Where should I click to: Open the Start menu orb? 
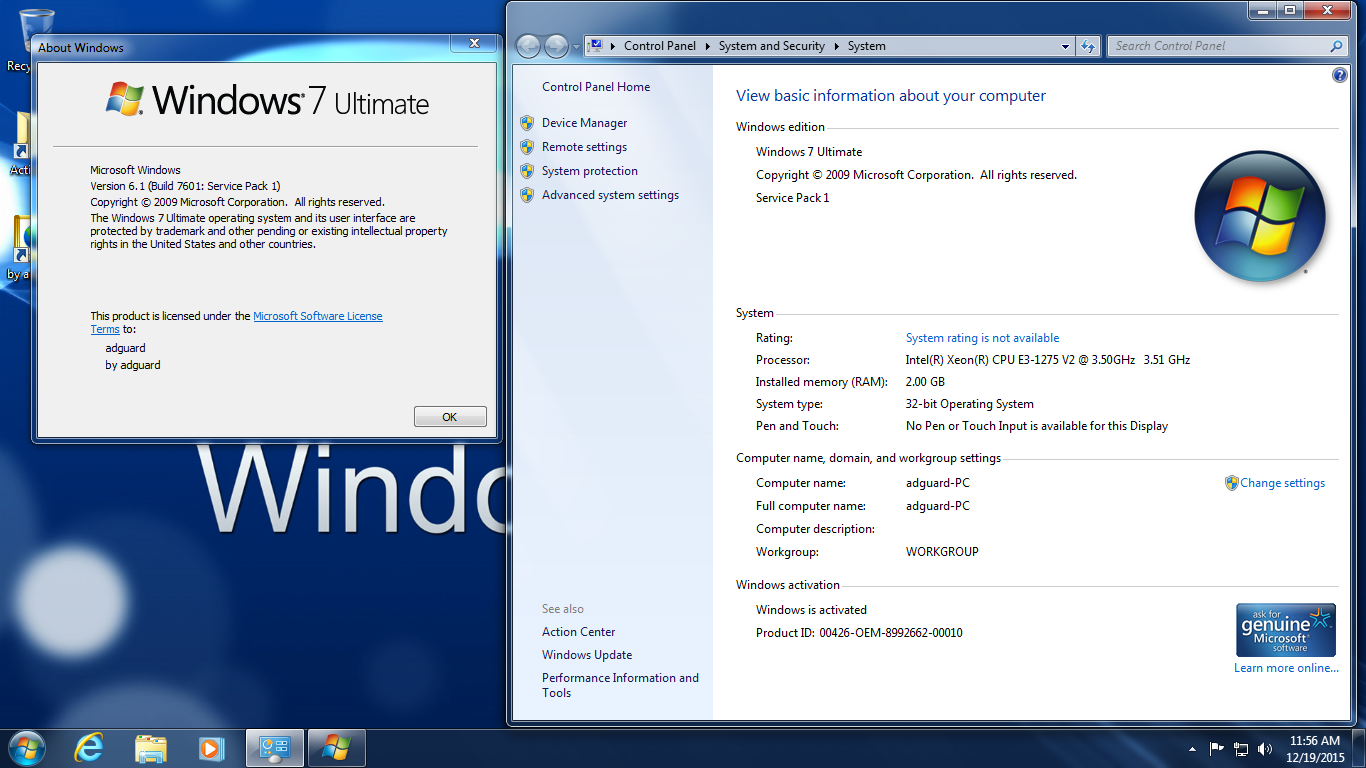[26, 748]
